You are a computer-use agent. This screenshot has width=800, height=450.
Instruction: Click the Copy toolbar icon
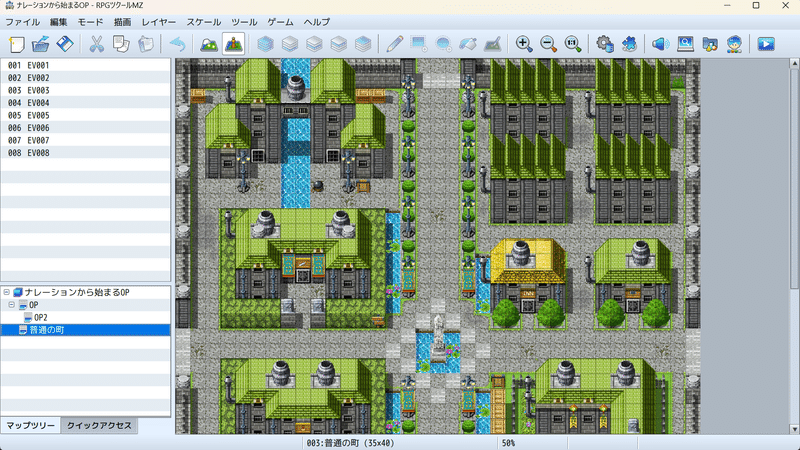coord(121,44)
